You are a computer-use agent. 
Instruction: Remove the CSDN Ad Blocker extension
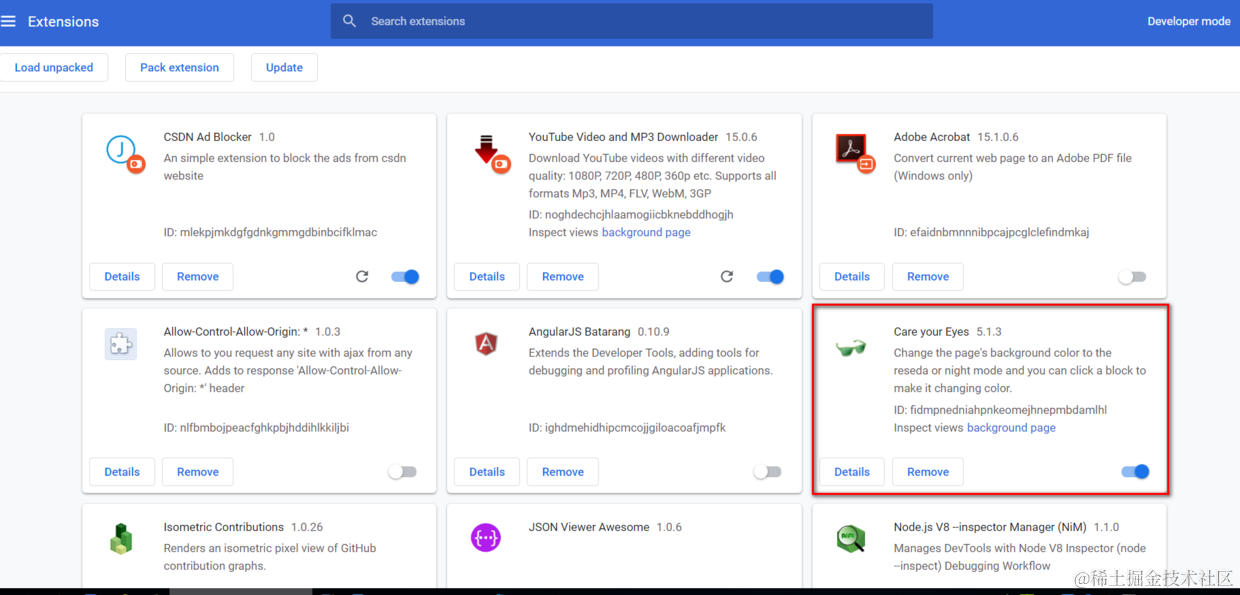click(x=198, y=277)
